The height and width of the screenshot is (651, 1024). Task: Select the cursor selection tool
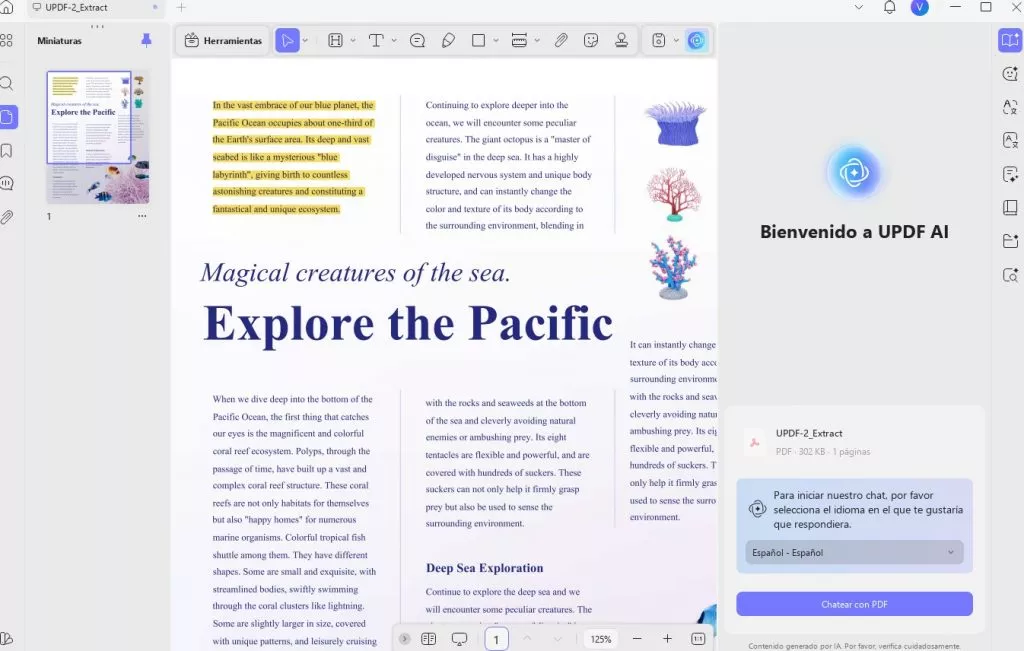(x=287, y=40)
